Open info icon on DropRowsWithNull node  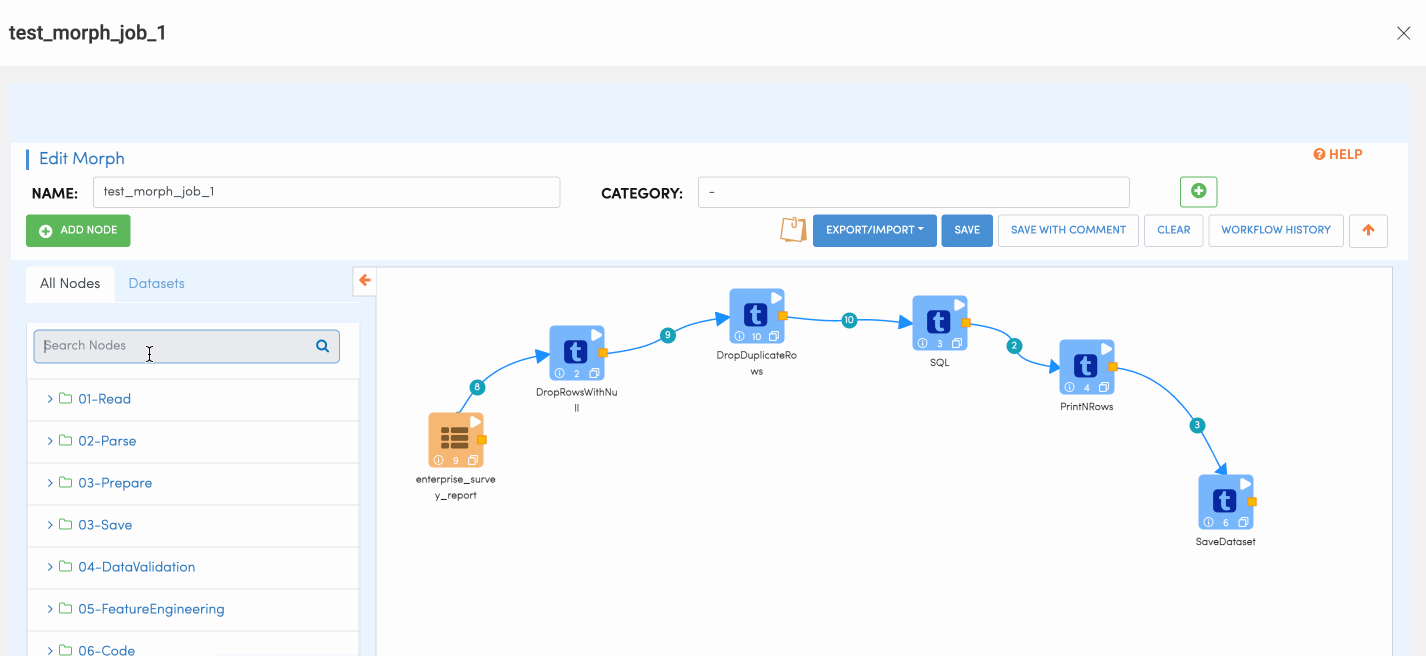pyautogui.click(x=560, y=373)
